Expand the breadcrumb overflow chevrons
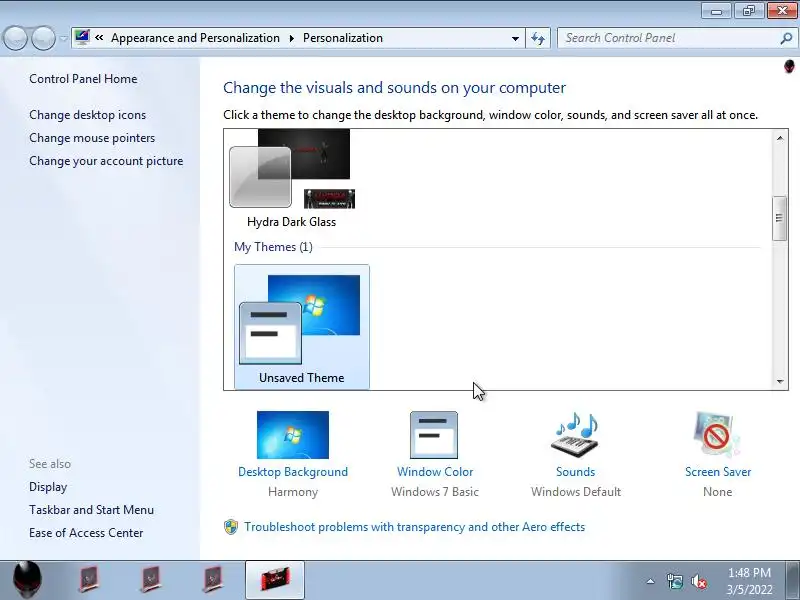Image resolution: width=800 pixels, height=600 pixels. (99, 38)
